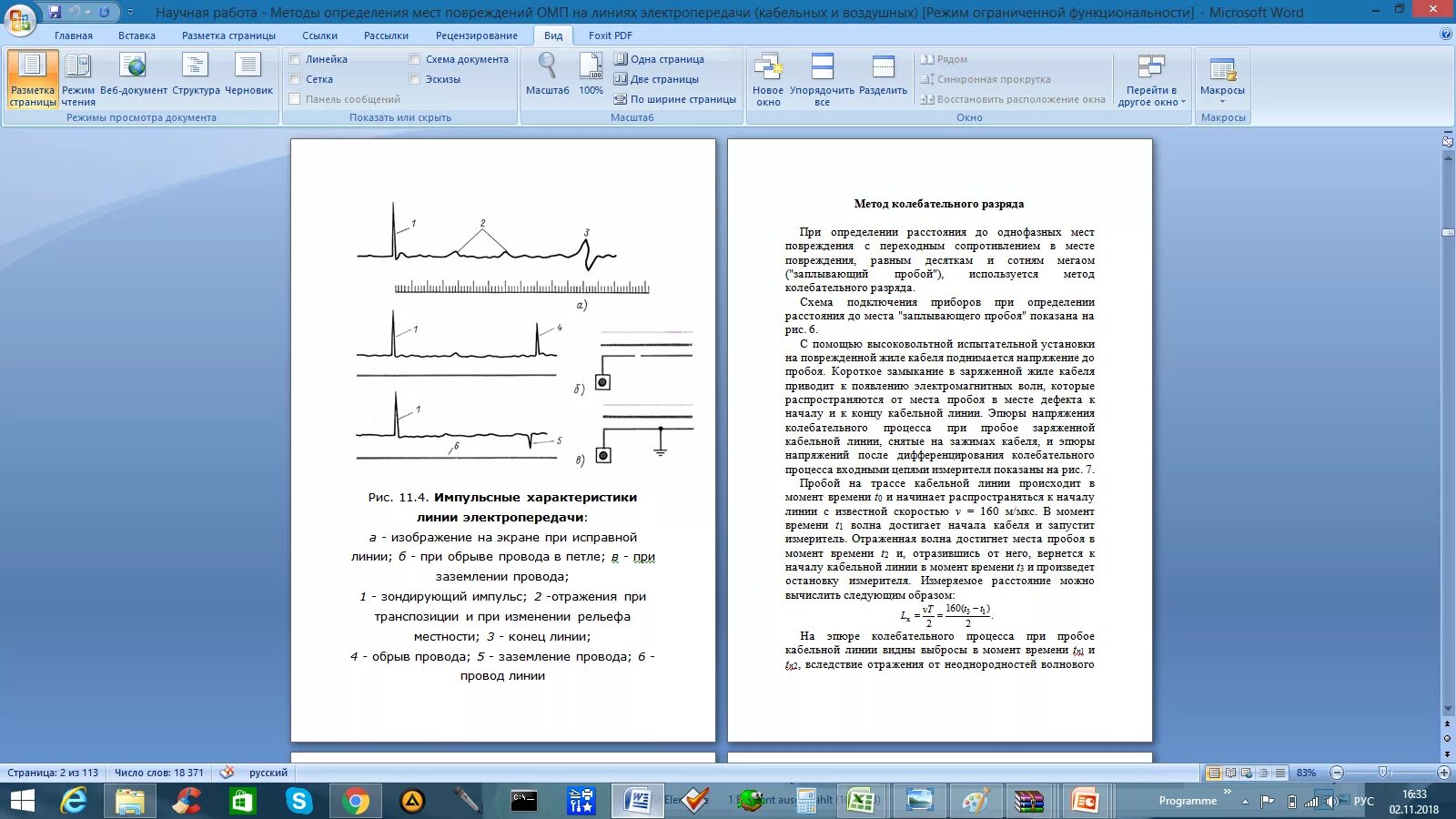
Task: Open Google Chrome from the taskbar
Action: pyautogui.click(x=356, y=801)
